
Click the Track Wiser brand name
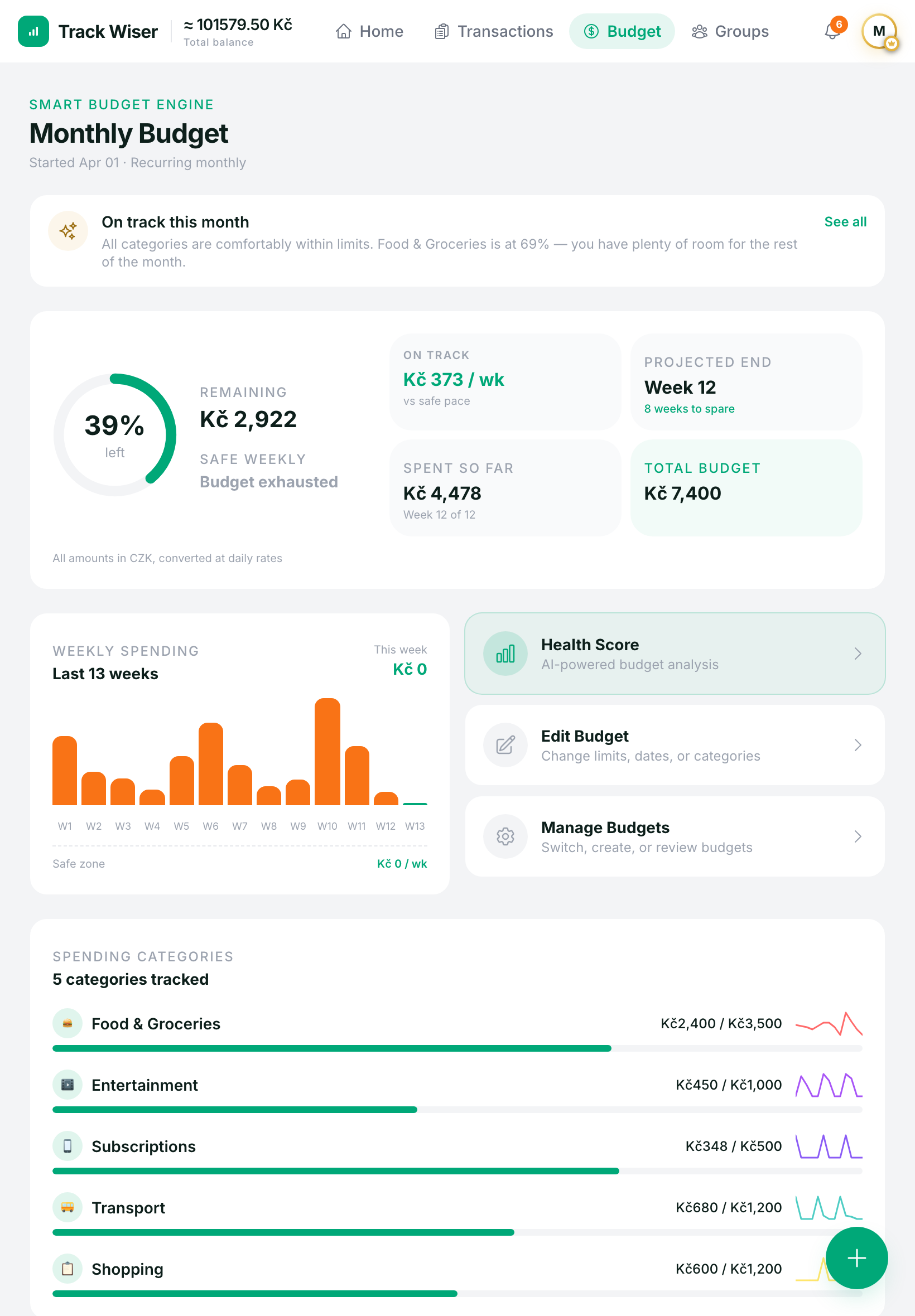108,32
